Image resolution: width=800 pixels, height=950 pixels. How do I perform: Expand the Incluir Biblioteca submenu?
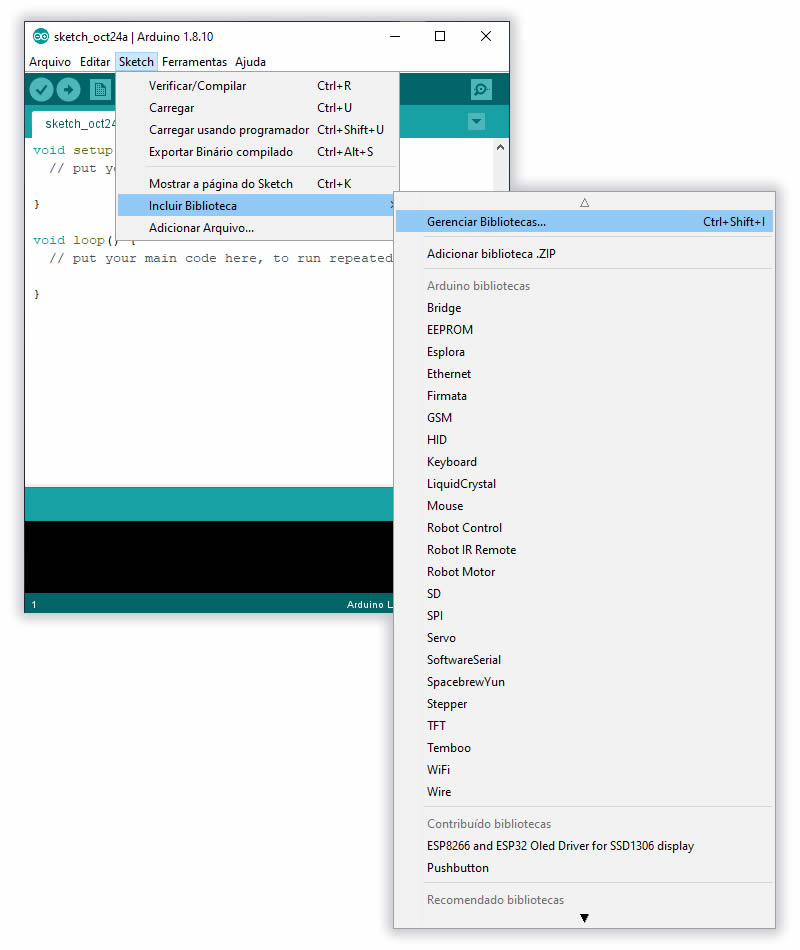(x=258, y=206)
